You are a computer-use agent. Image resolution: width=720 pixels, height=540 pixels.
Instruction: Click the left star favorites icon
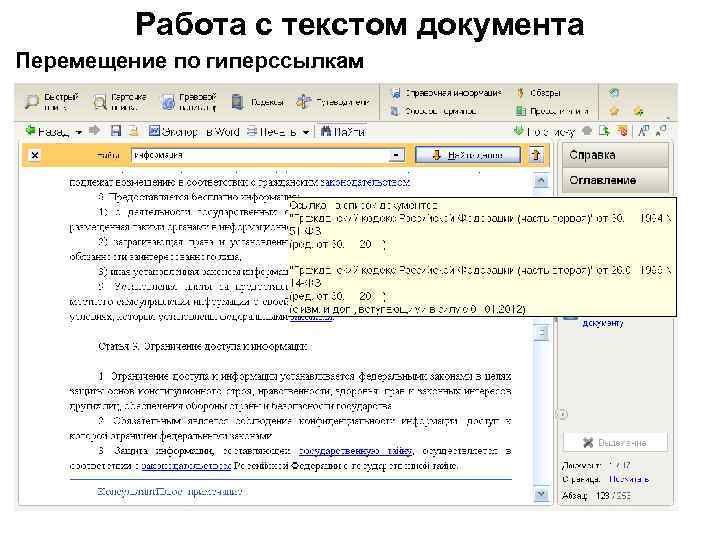614,111
